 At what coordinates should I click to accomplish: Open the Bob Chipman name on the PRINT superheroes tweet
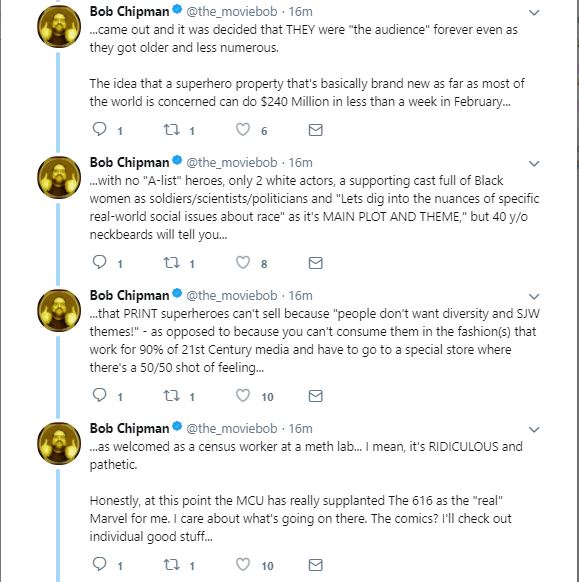tap(129, 295)
